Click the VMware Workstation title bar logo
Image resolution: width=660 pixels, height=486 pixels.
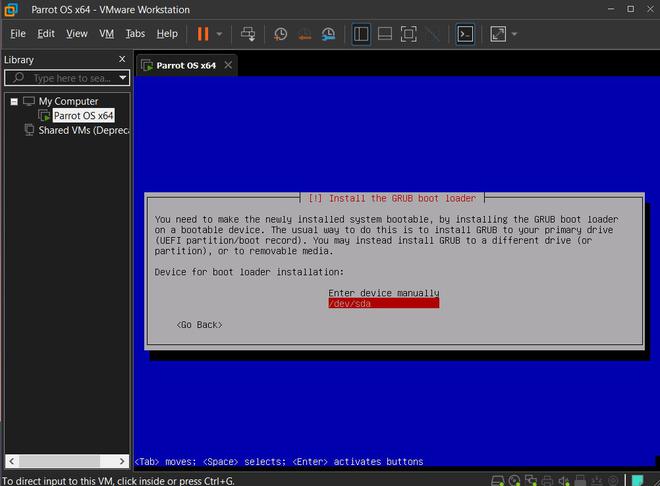click(x=11, y=9)
